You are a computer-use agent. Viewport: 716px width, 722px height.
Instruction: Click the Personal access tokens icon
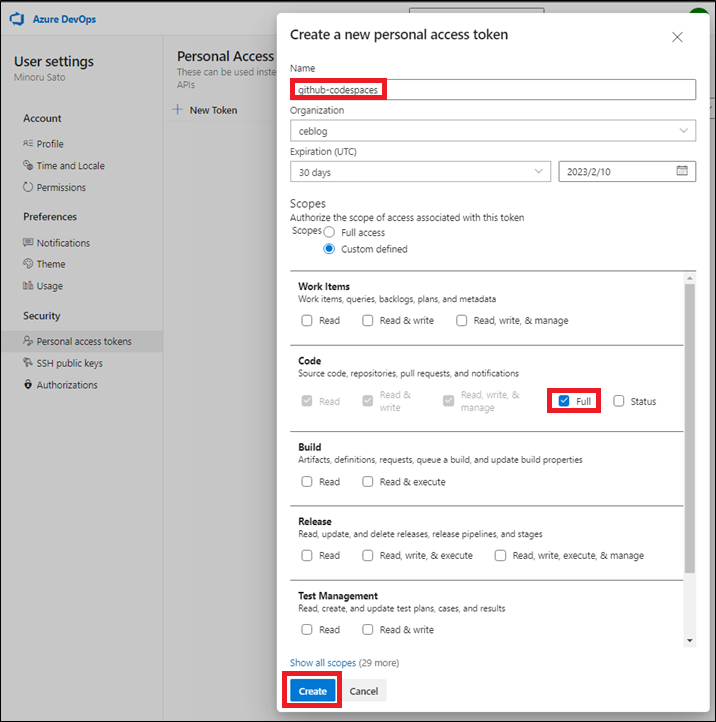click(x=28, y=341)
